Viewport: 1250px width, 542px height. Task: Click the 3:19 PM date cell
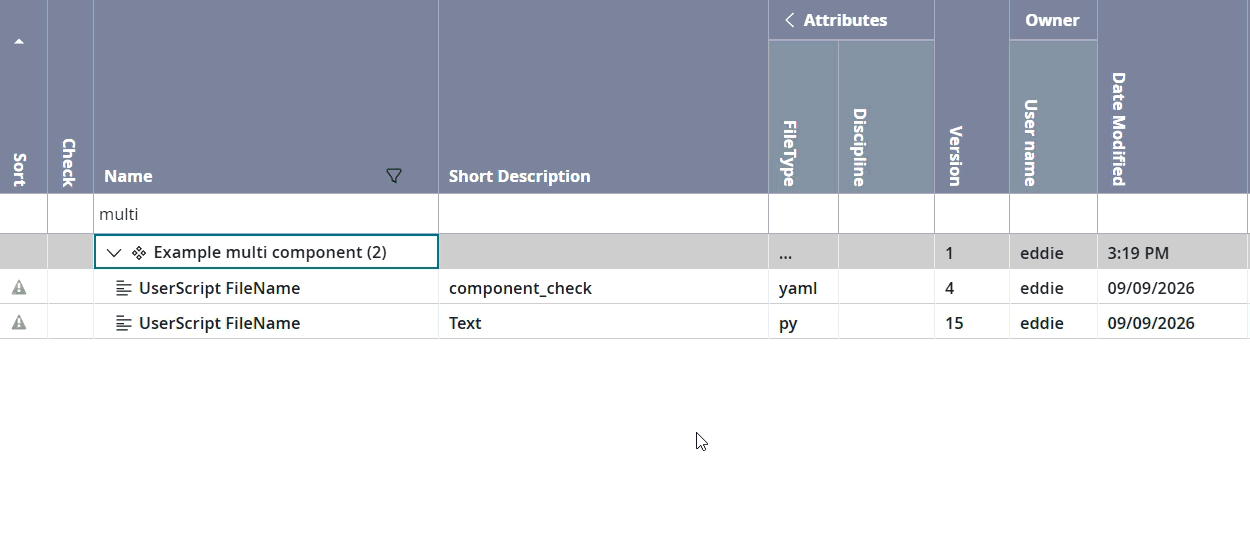pos(1173,253)
